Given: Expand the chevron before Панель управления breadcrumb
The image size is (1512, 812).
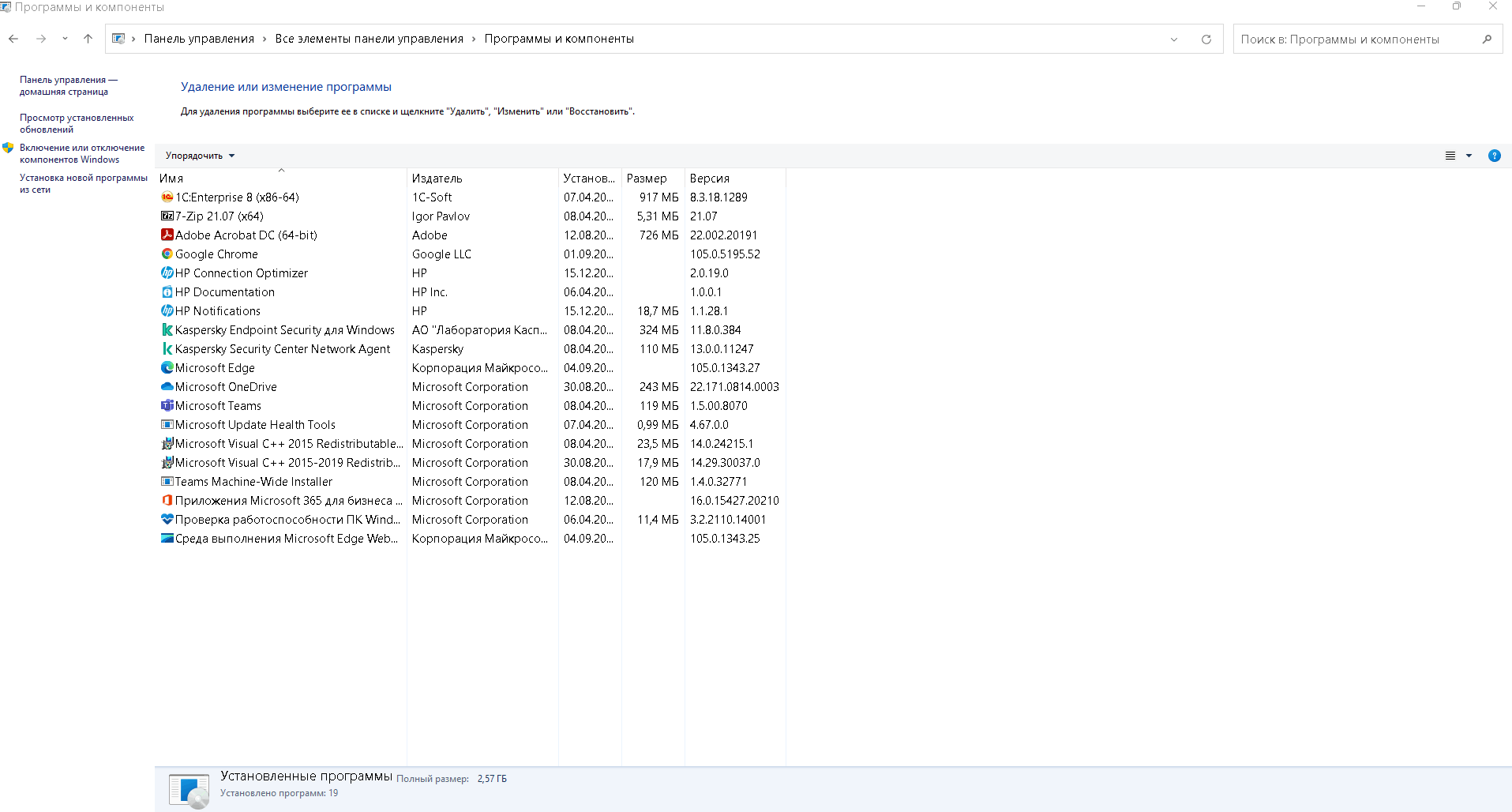Looking at the screenshot, I should click(x=133, y=39).
